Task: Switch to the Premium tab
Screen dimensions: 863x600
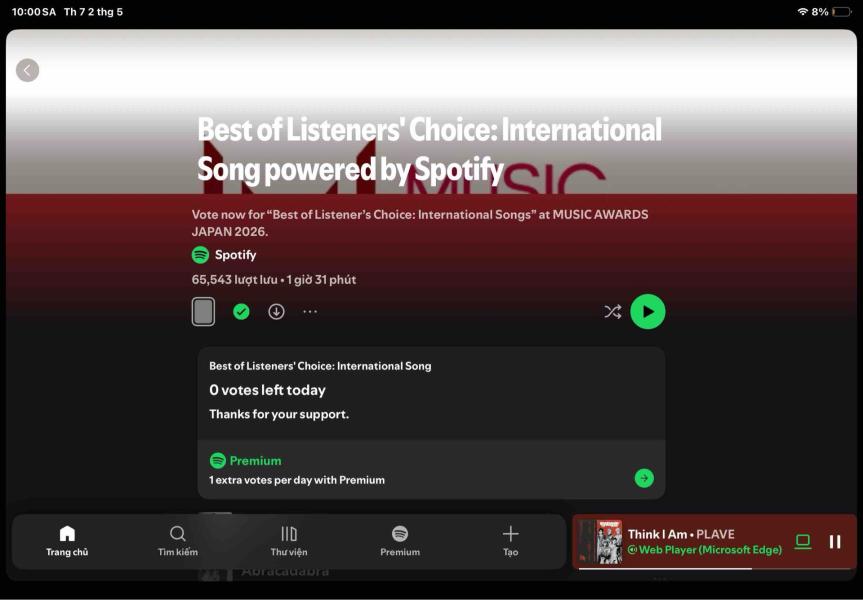Action: 400,541
